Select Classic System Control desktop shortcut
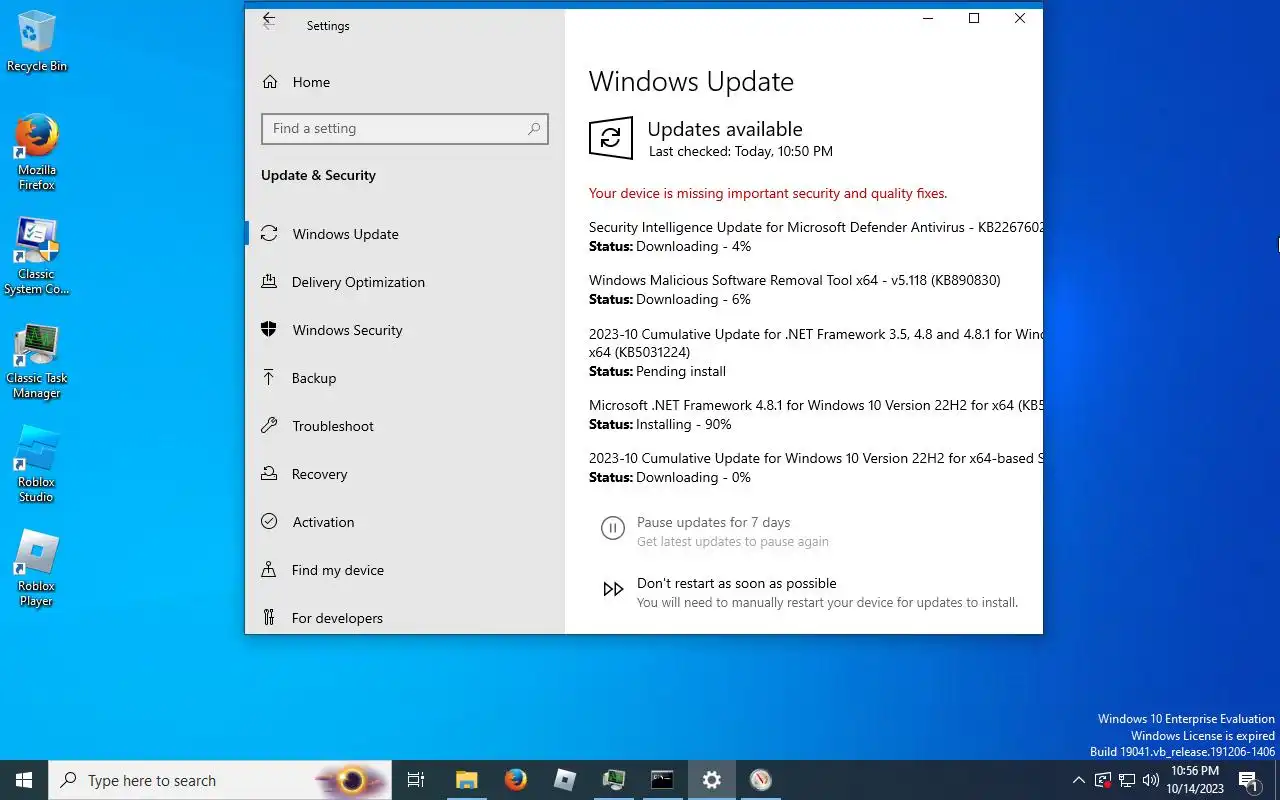 [x=37, y=257]
